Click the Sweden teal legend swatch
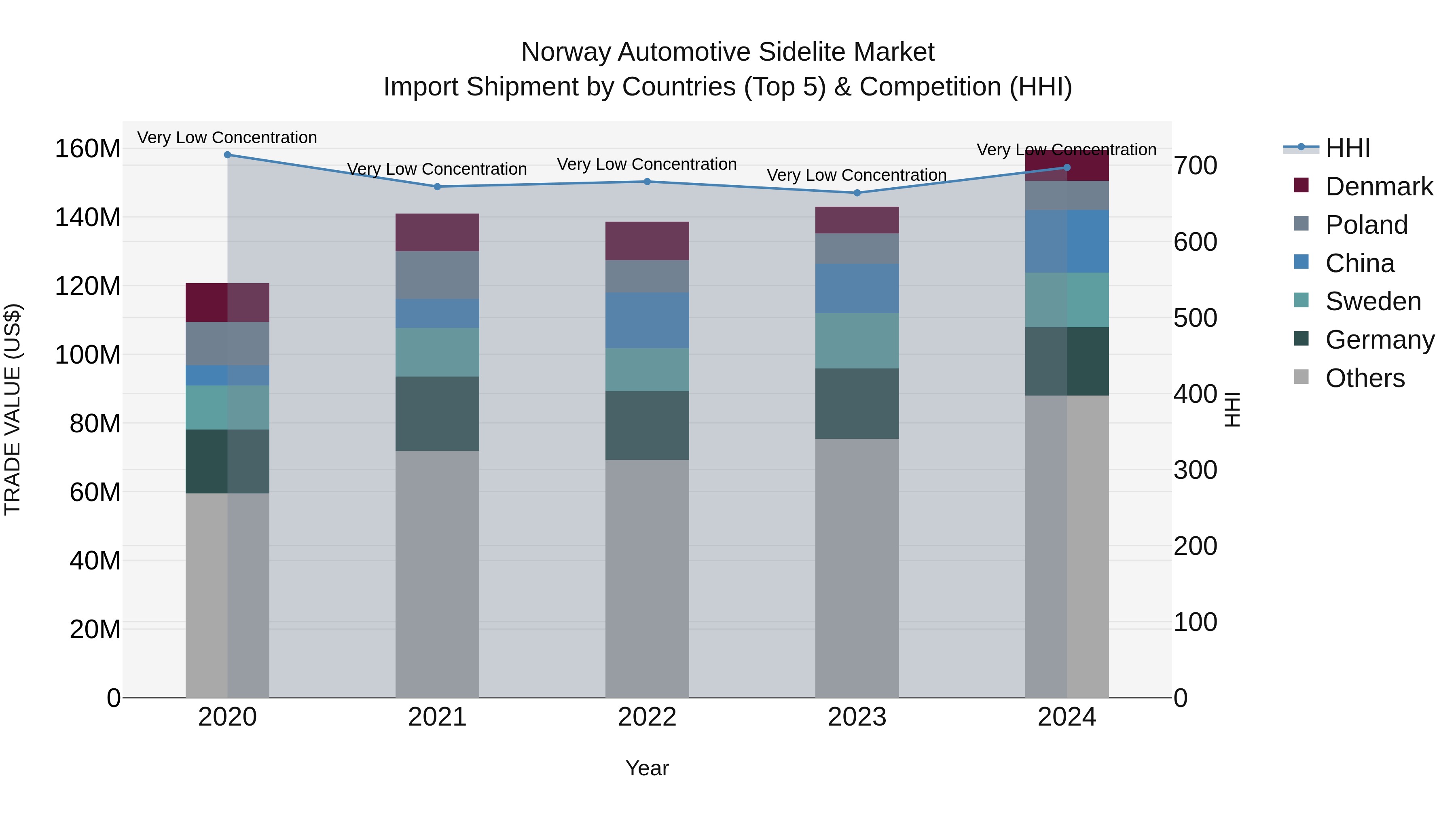 pyautogui.click(x=1301, y=300)
